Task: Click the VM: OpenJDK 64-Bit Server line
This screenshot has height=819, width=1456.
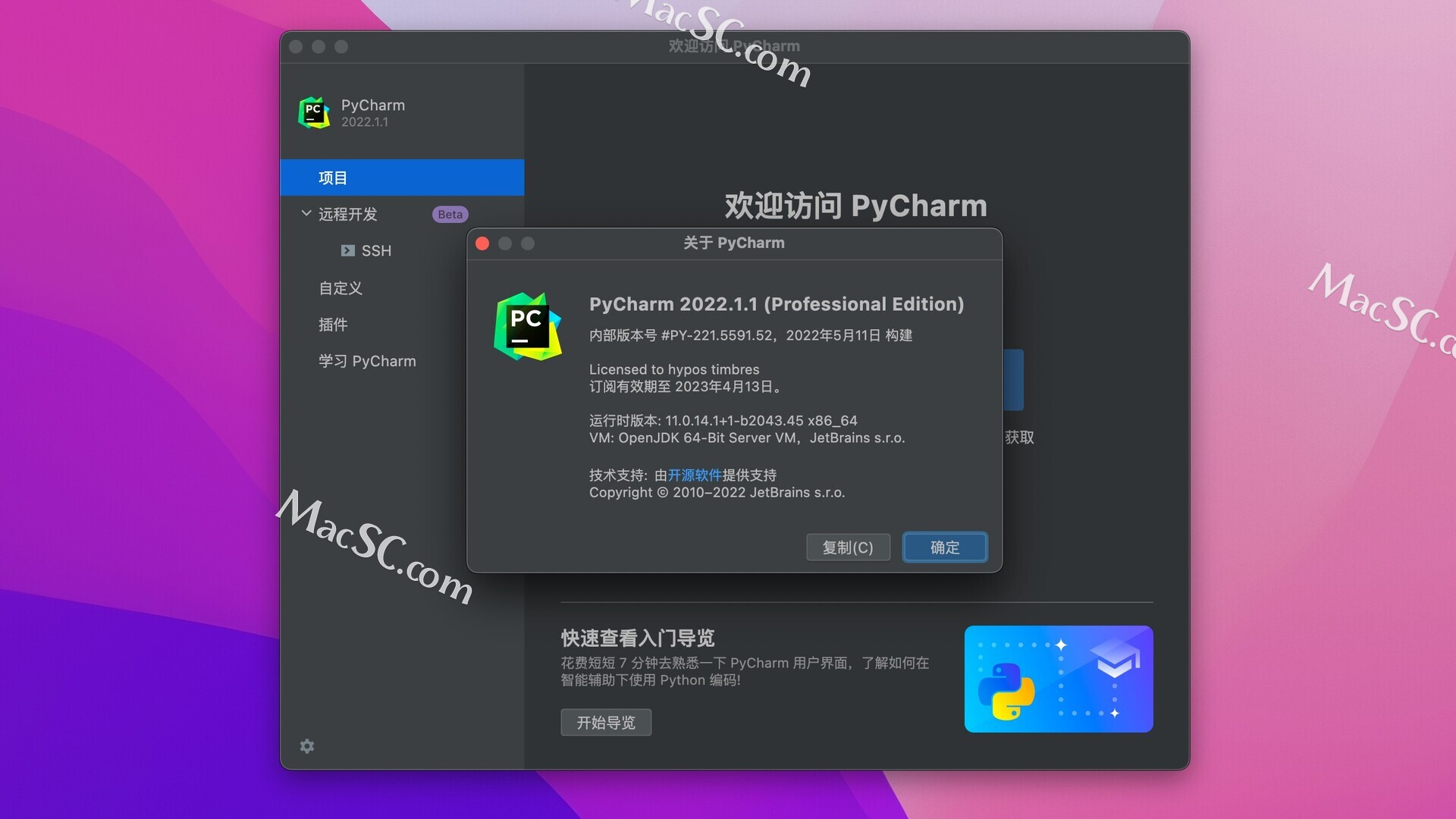Action: tap(747, 438)
